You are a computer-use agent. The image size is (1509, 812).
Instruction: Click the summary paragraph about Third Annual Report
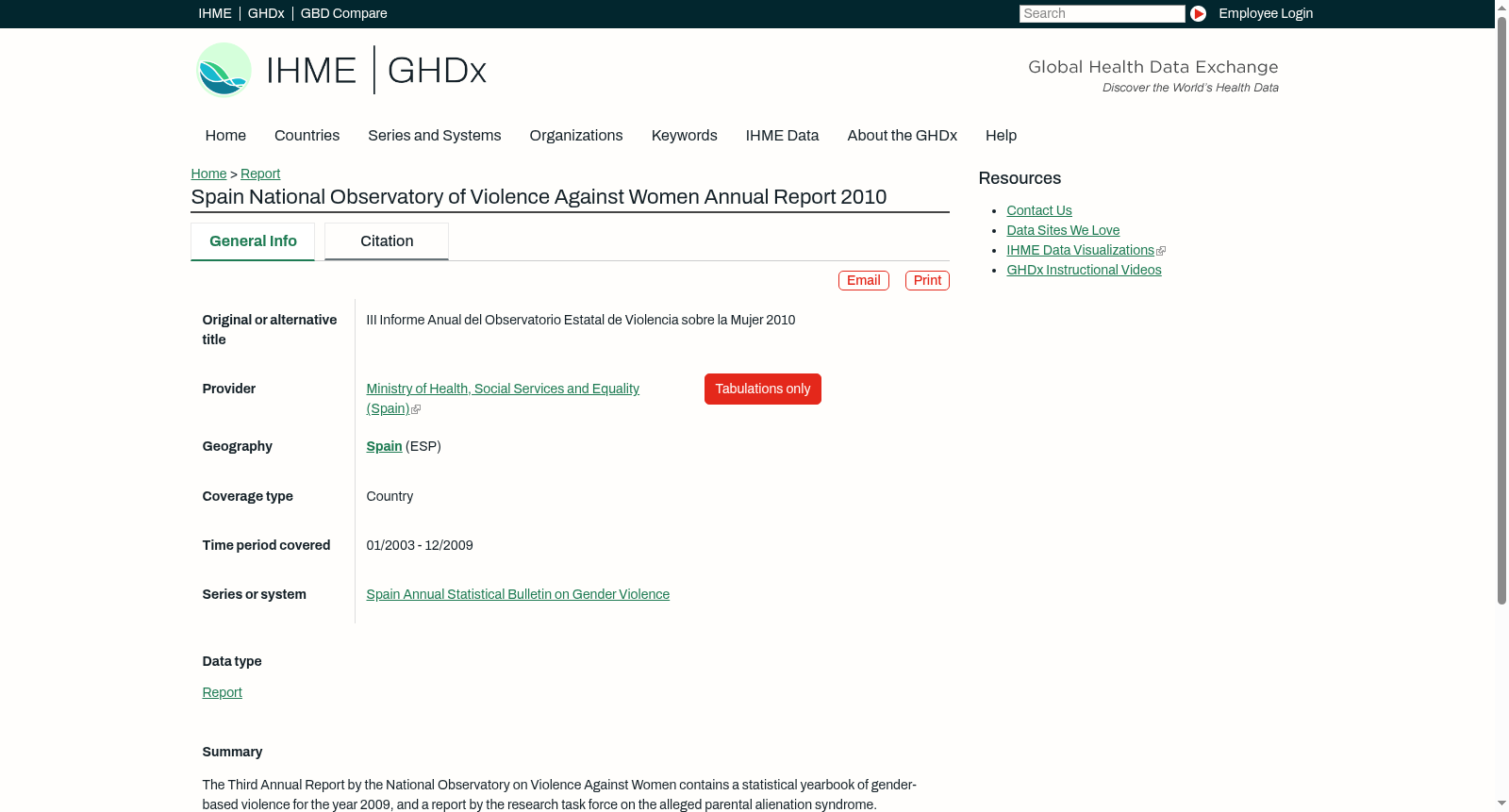click(559, 795)
